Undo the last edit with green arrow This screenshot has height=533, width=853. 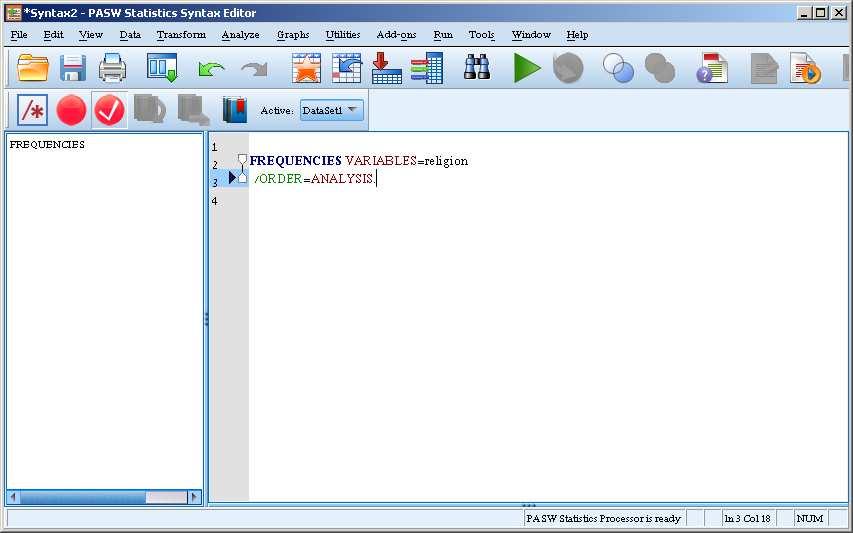coord(211,69)
